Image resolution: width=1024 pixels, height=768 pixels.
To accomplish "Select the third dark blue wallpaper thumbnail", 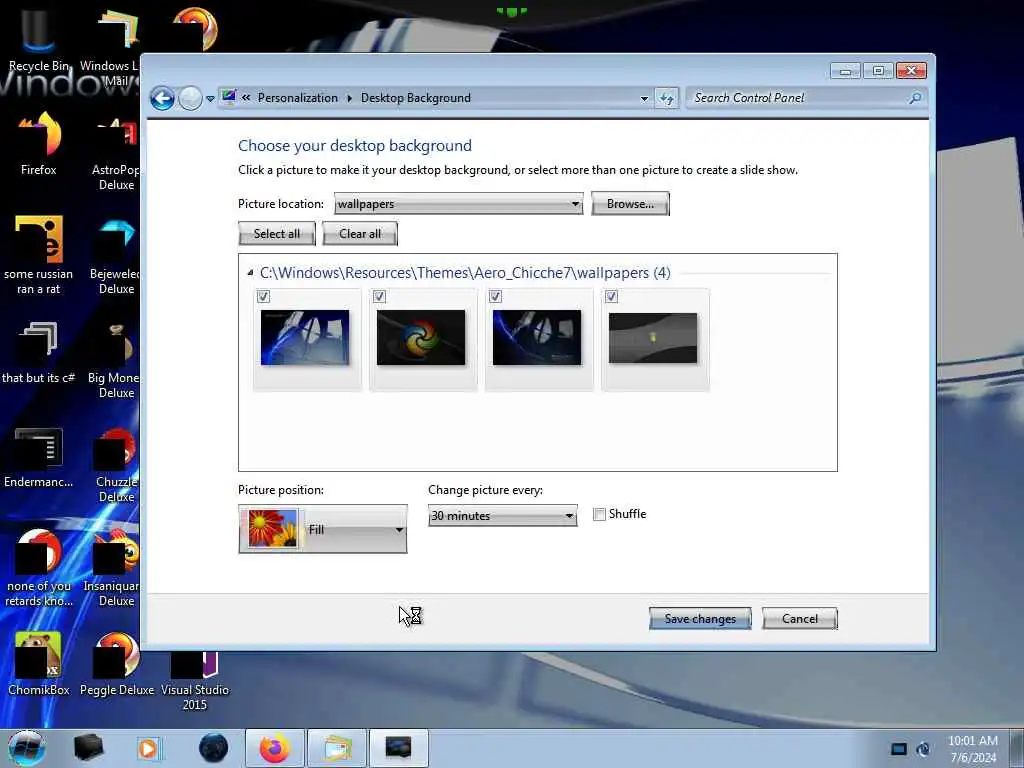I will (x=537, y=338).
